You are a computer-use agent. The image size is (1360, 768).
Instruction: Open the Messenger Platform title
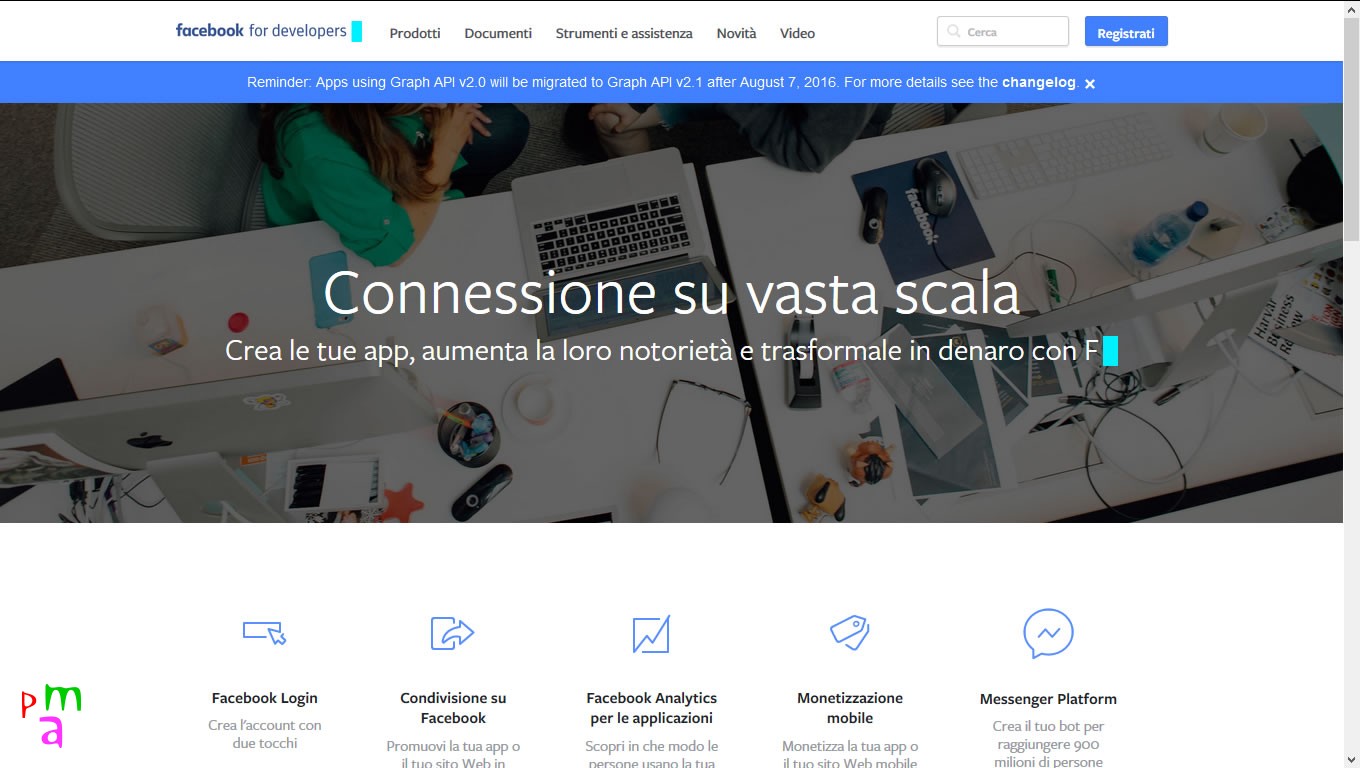tap(1048, 699)
